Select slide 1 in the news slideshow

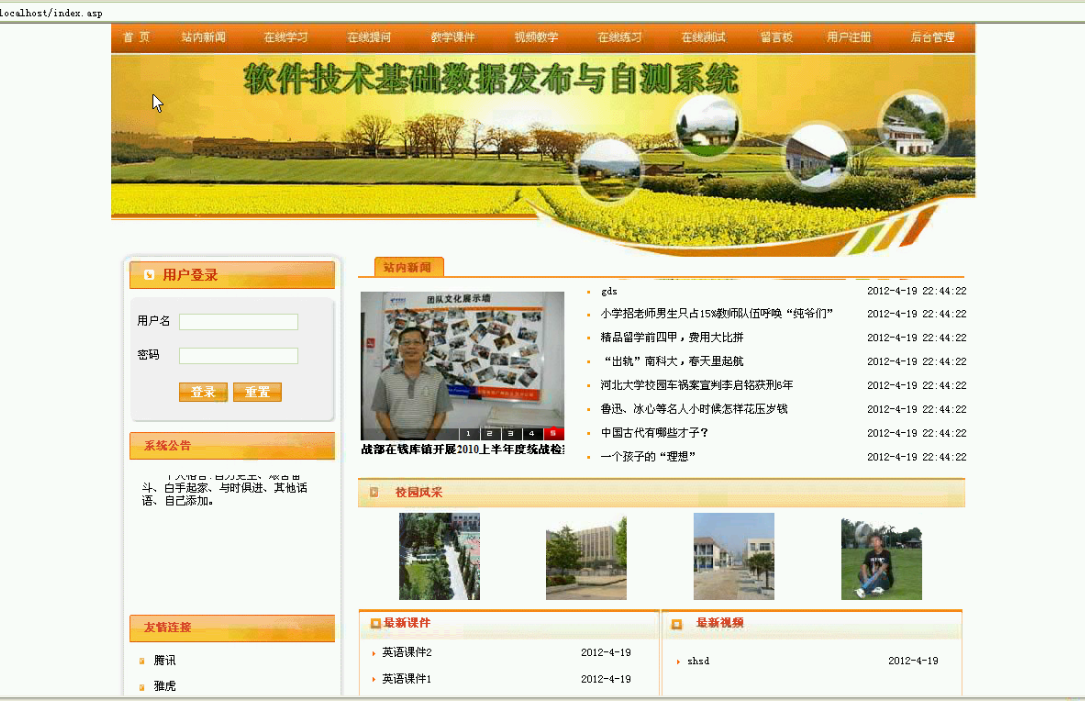pyautogui.click(x=468, y=434)
